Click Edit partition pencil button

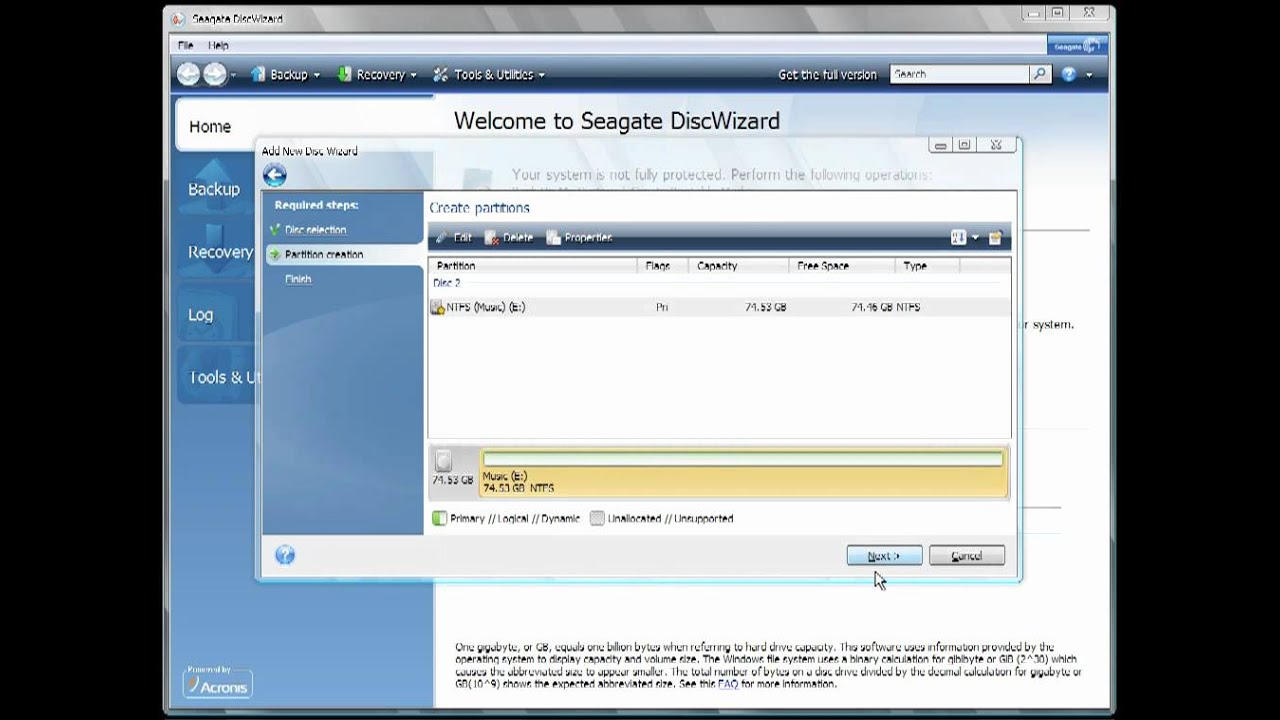click(x=454, y=238)
